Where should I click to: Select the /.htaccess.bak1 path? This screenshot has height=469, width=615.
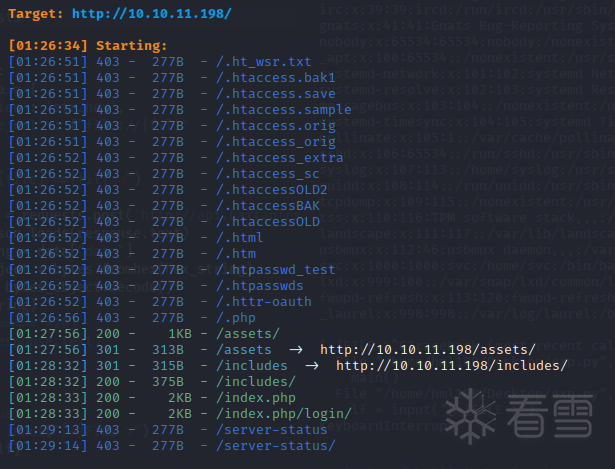point(276,78)
